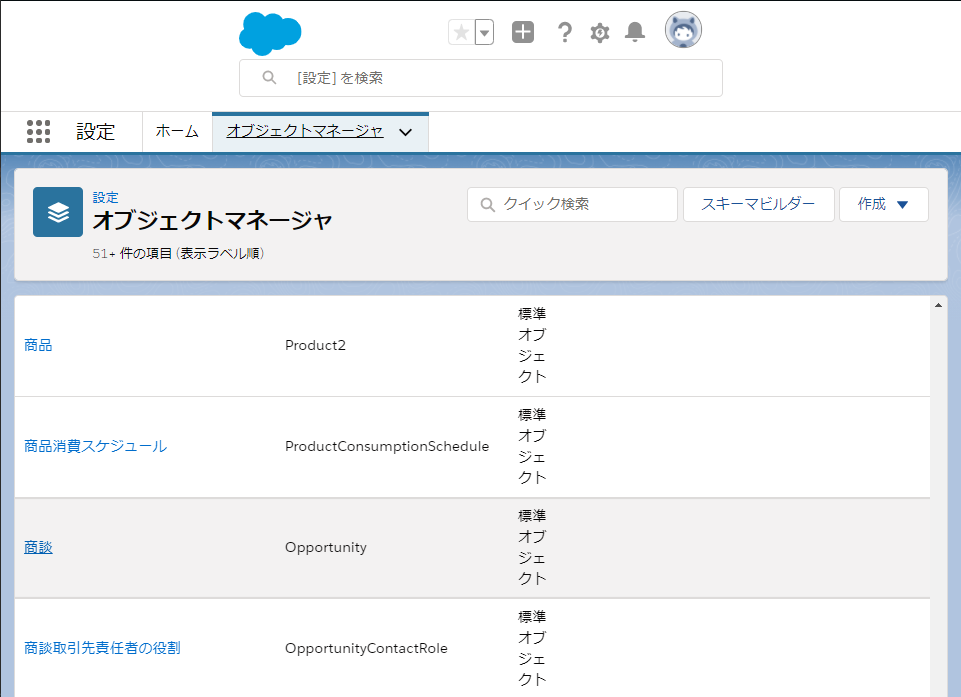Select オブジェクトマネージャ tab
Screen dimensions: 961x697
[305, 131]
